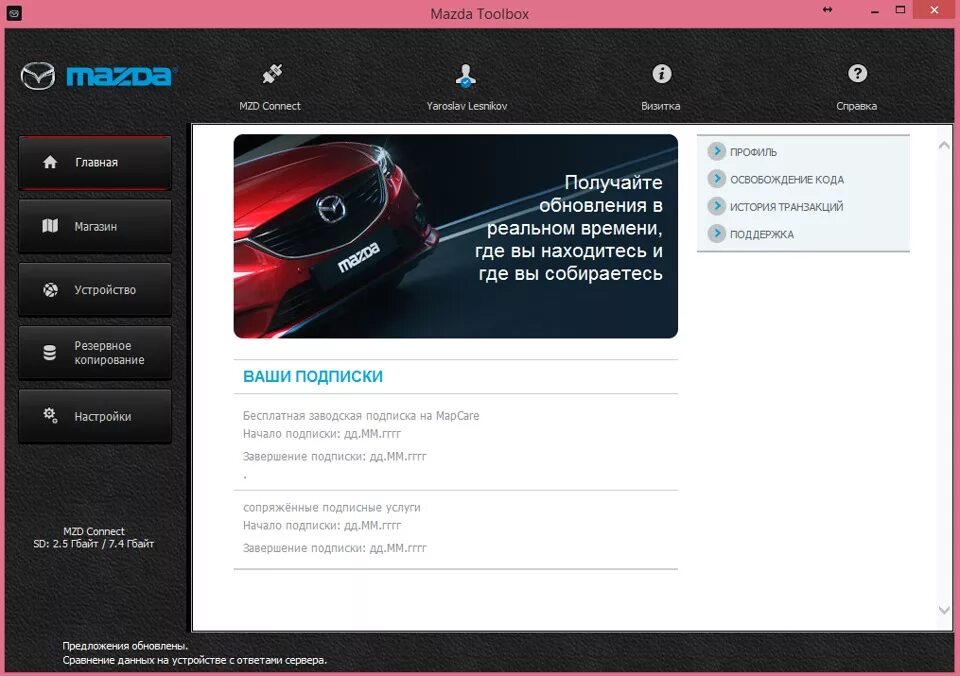The width and height of the screenshot is (960, 676).
Task: Click the app icon in the title bar
Action: click(x=13, y=13)
